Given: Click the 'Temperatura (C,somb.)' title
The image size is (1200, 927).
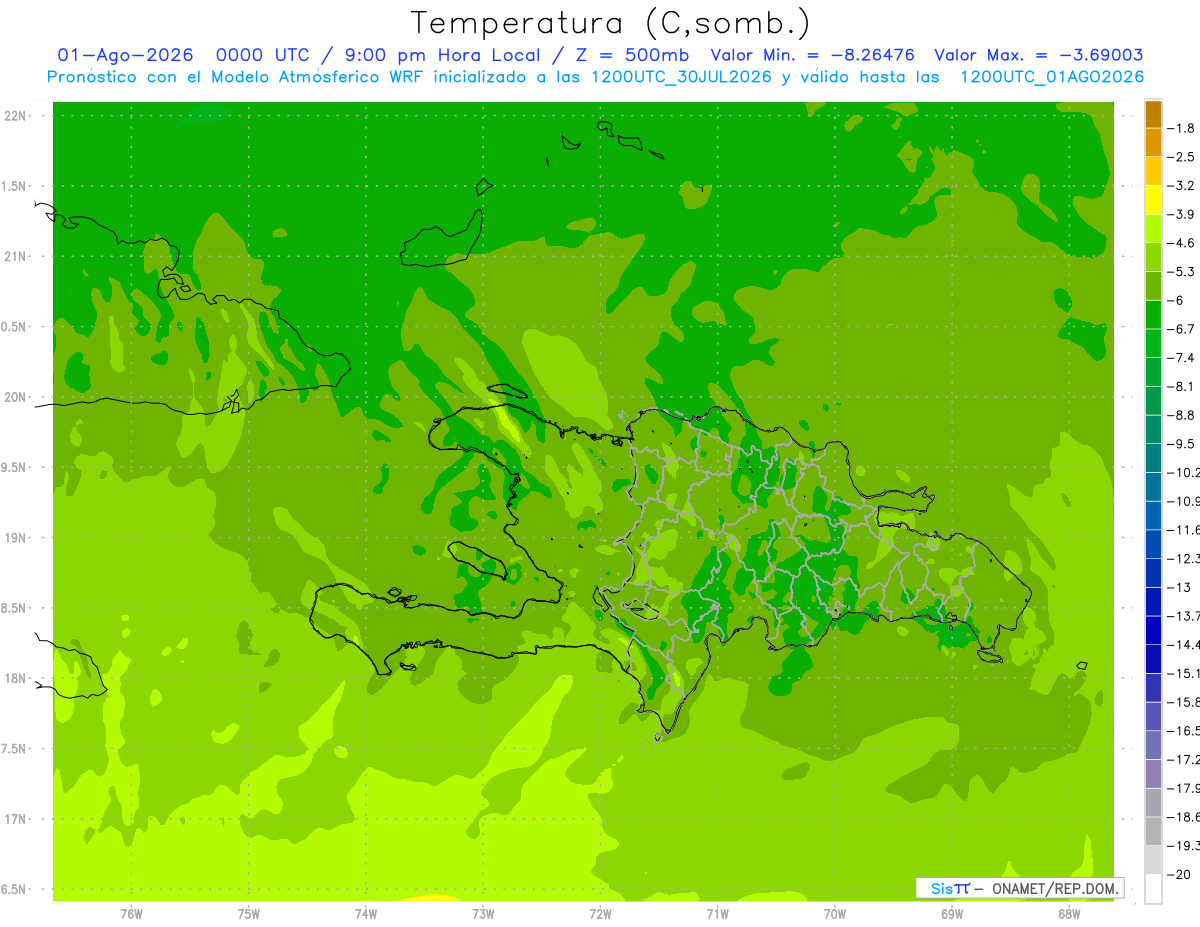Looking at the screenshot, I should (x=611, y=23).
